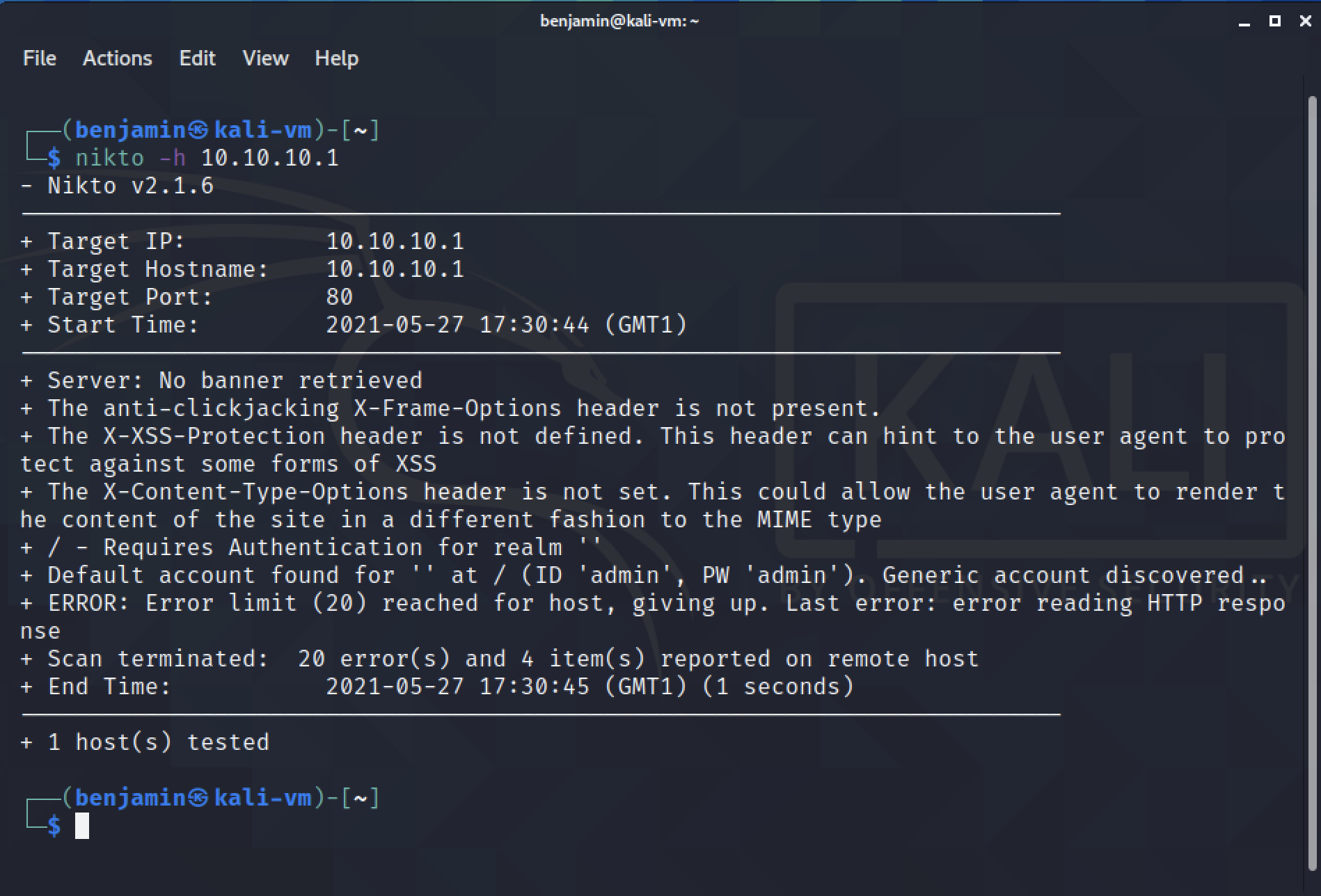Click the '- Nikto v2.1.6' line
Screen dimensions: 1321x896
[117, 186]
